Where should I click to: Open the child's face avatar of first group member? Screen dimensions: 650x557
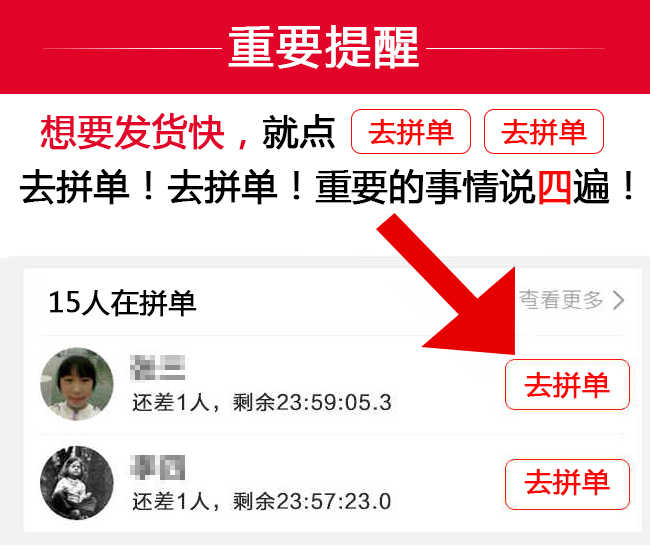(77, 384)
